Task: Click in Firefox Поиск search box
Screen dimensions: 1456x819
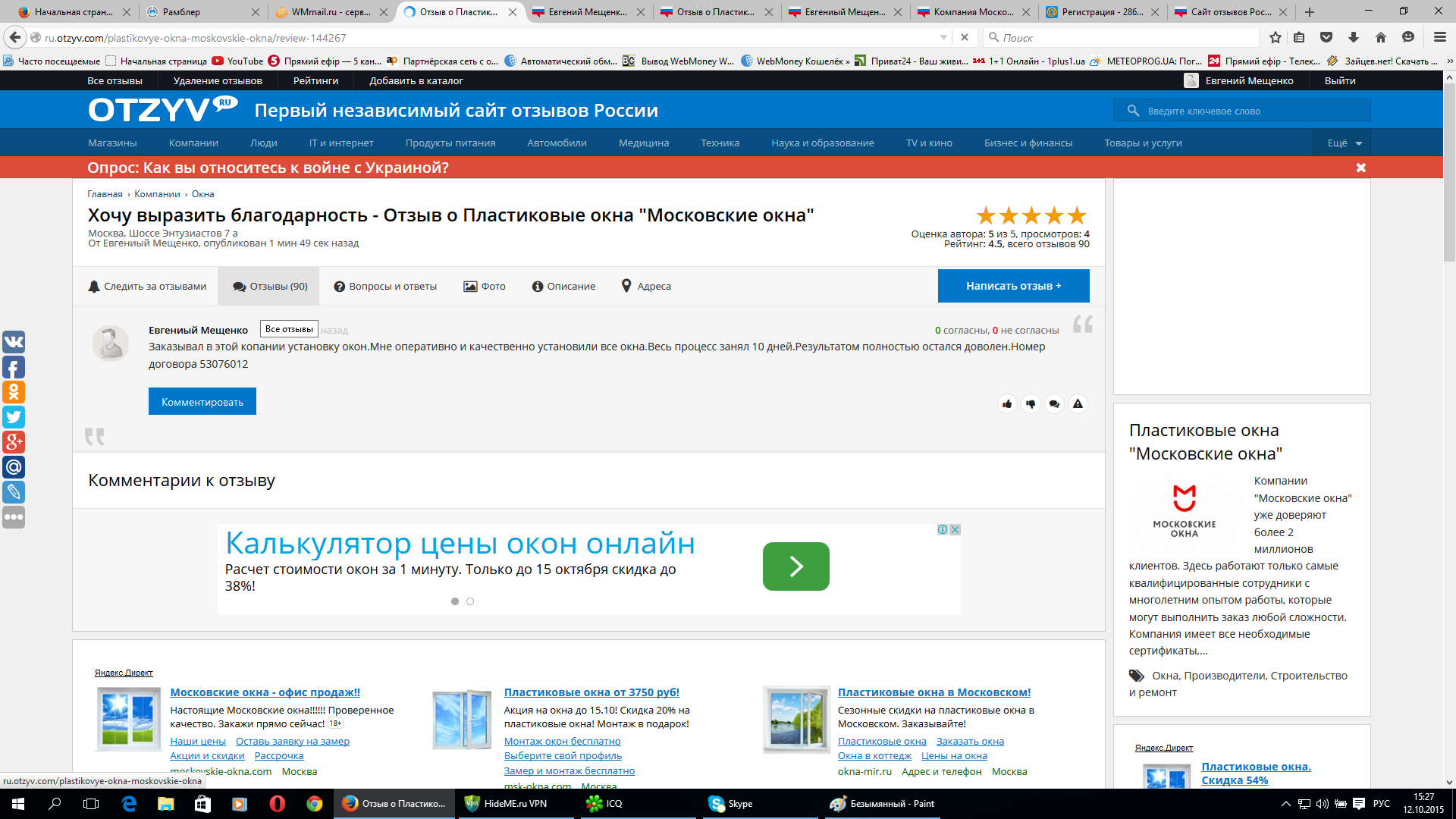Action: point(1122,37)
